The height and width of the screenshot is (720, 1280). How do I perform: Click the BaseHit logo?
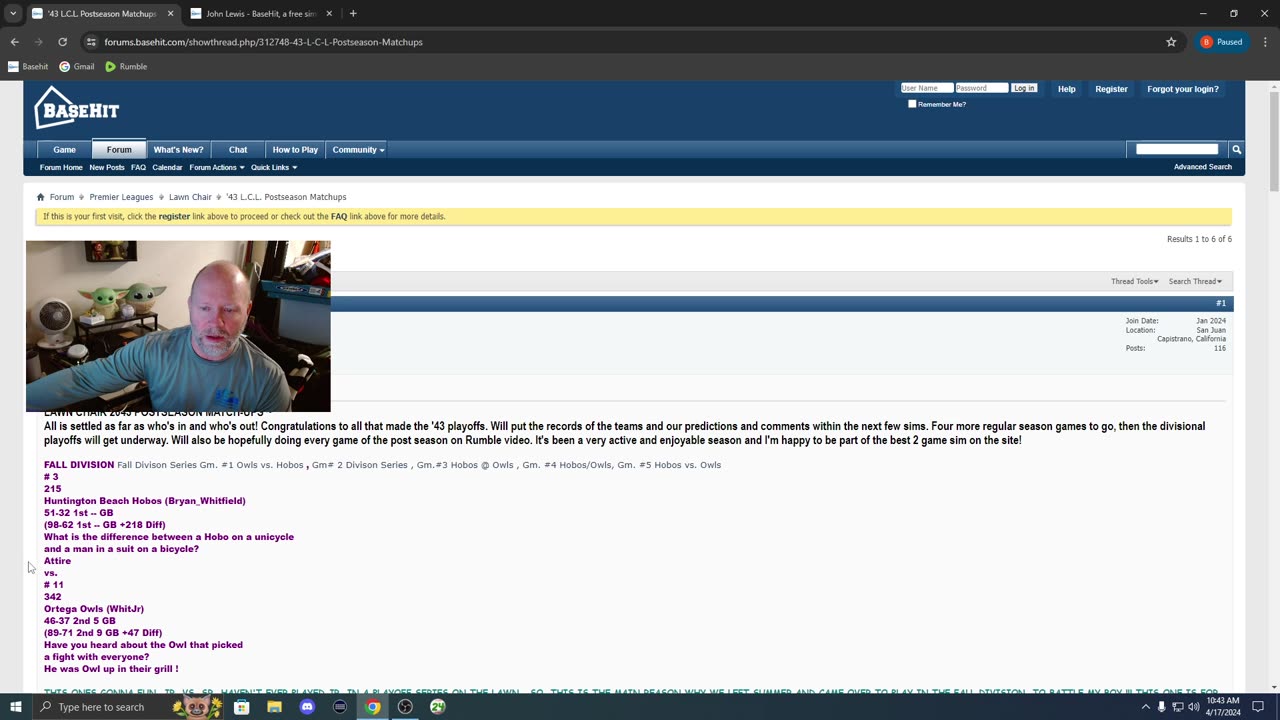coord(77,108)
